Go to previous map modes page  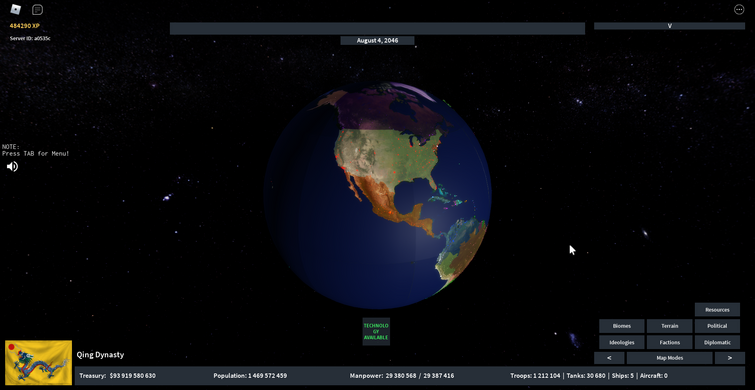point(609,358)
